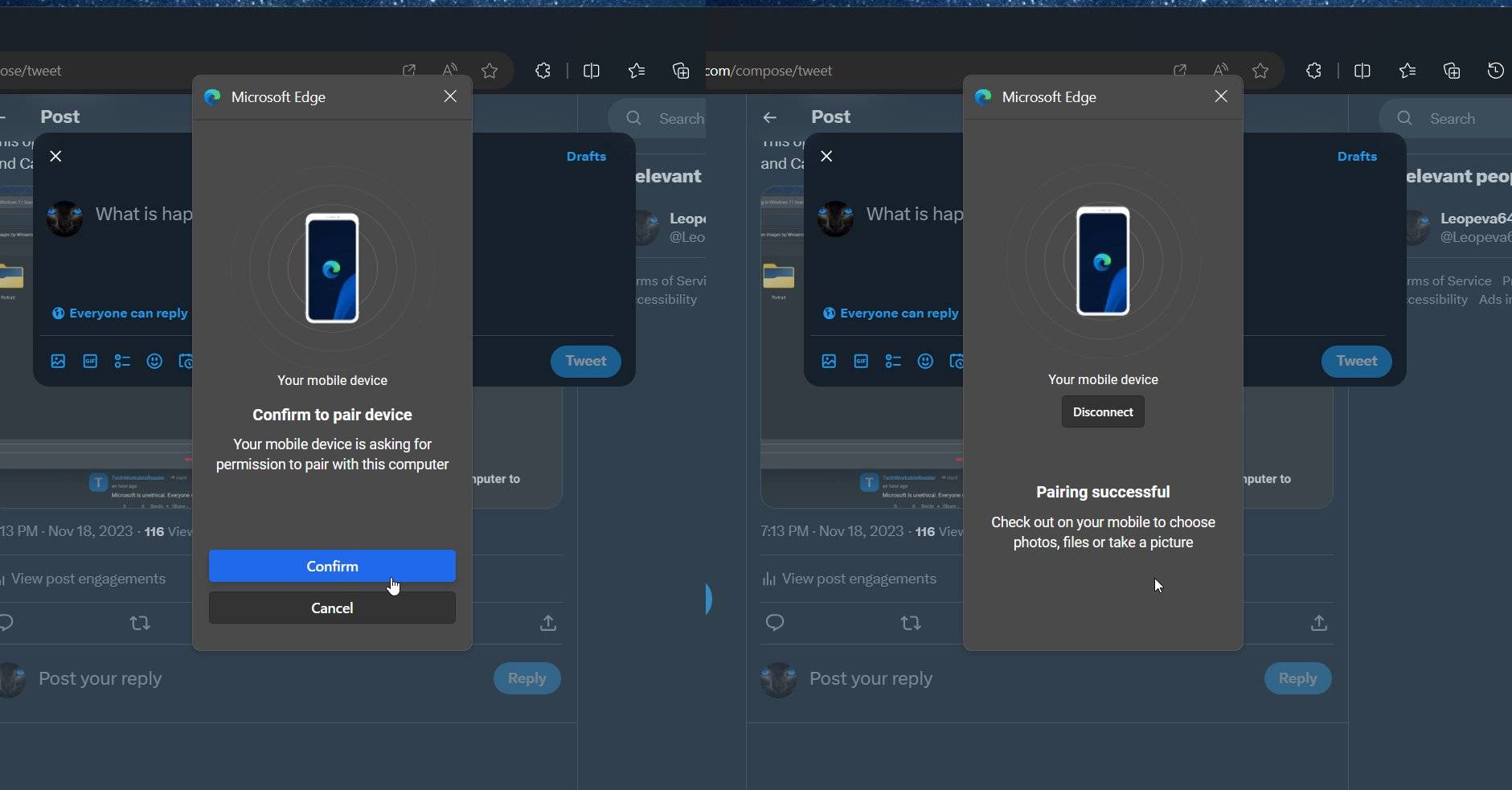Click composer avatar behind Pairing successful dialog

pos(836,219)
